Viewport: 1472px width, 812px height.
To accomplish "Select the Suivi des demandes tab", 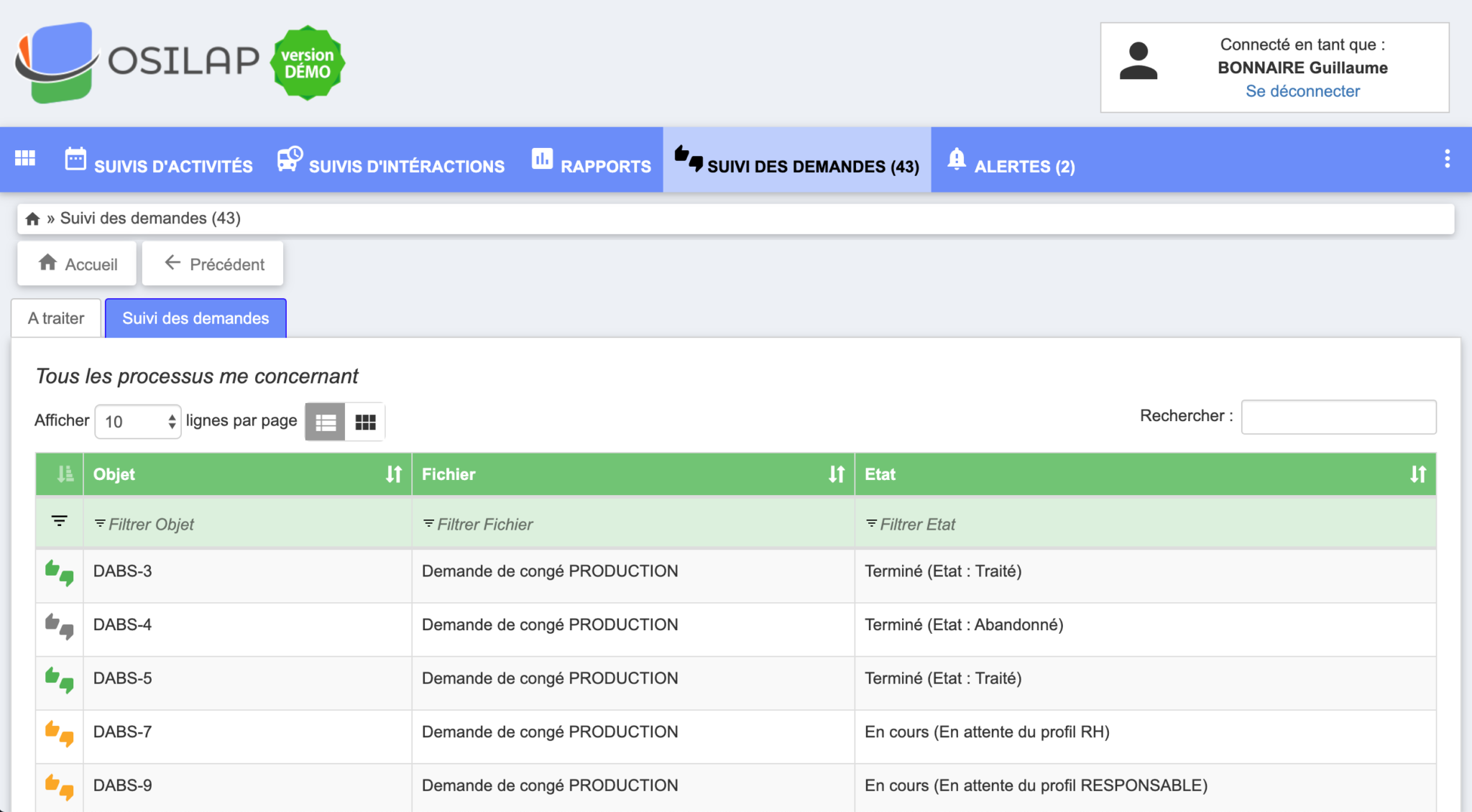I will tap(195, 318).
